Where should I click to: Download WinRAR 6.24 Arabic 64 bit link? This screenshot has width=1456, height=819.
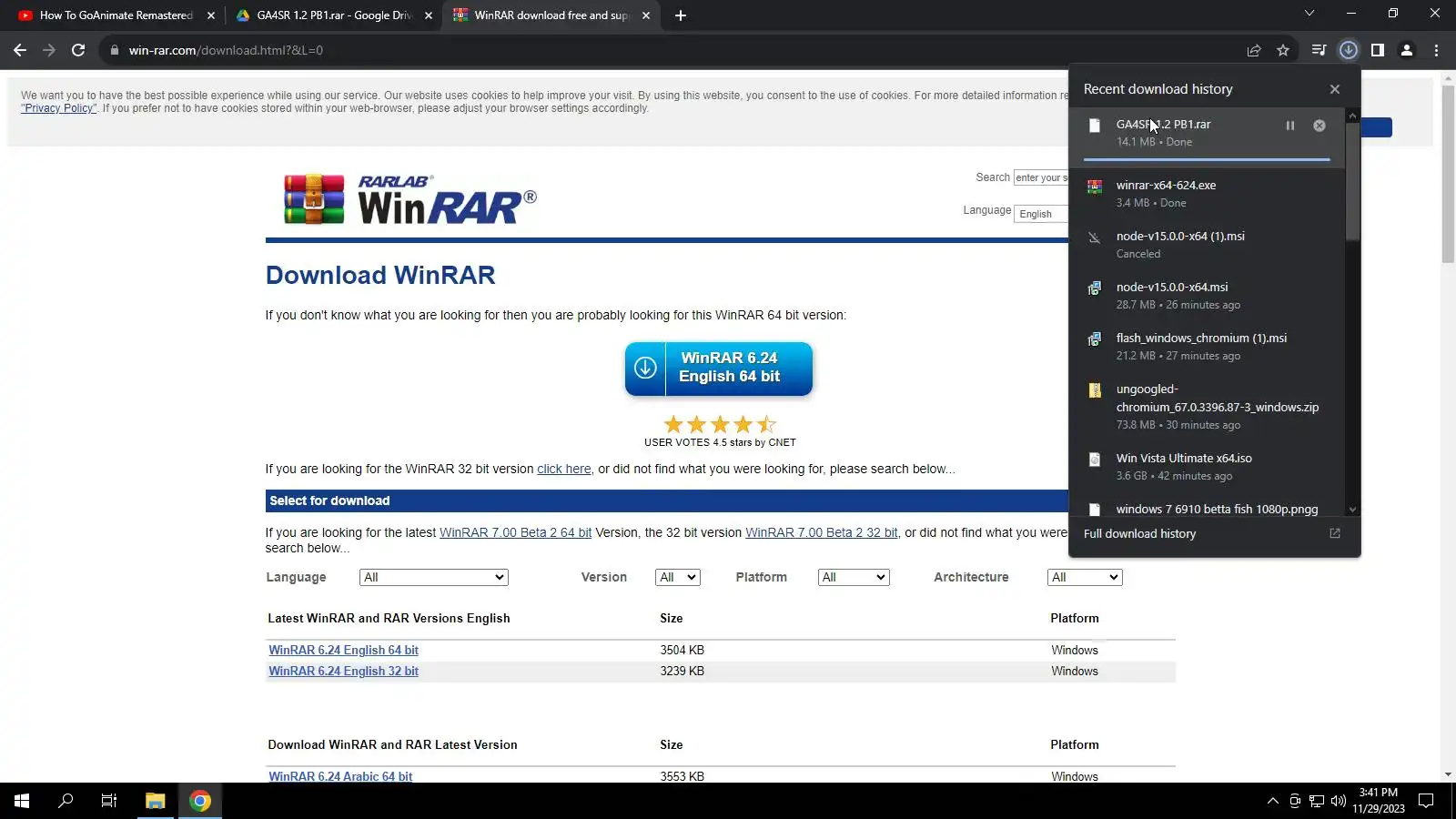tap(340, 776)
